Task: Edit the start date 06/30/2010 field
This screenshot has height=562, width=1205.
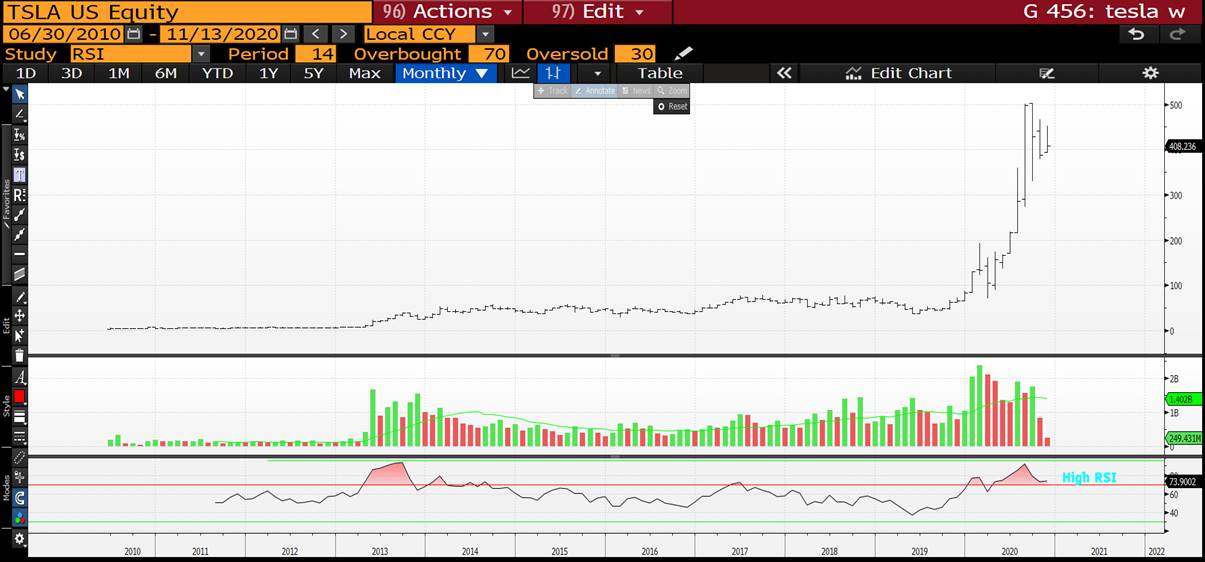Action: tap(64, 33)
